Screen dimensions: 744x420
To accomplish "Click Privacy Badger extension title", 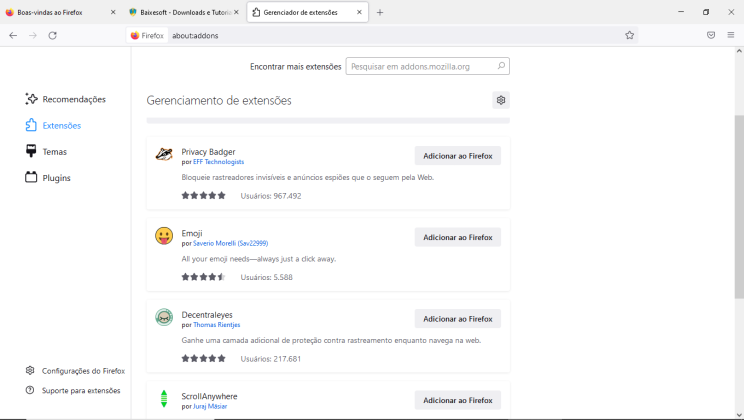I will pos(208,152).
